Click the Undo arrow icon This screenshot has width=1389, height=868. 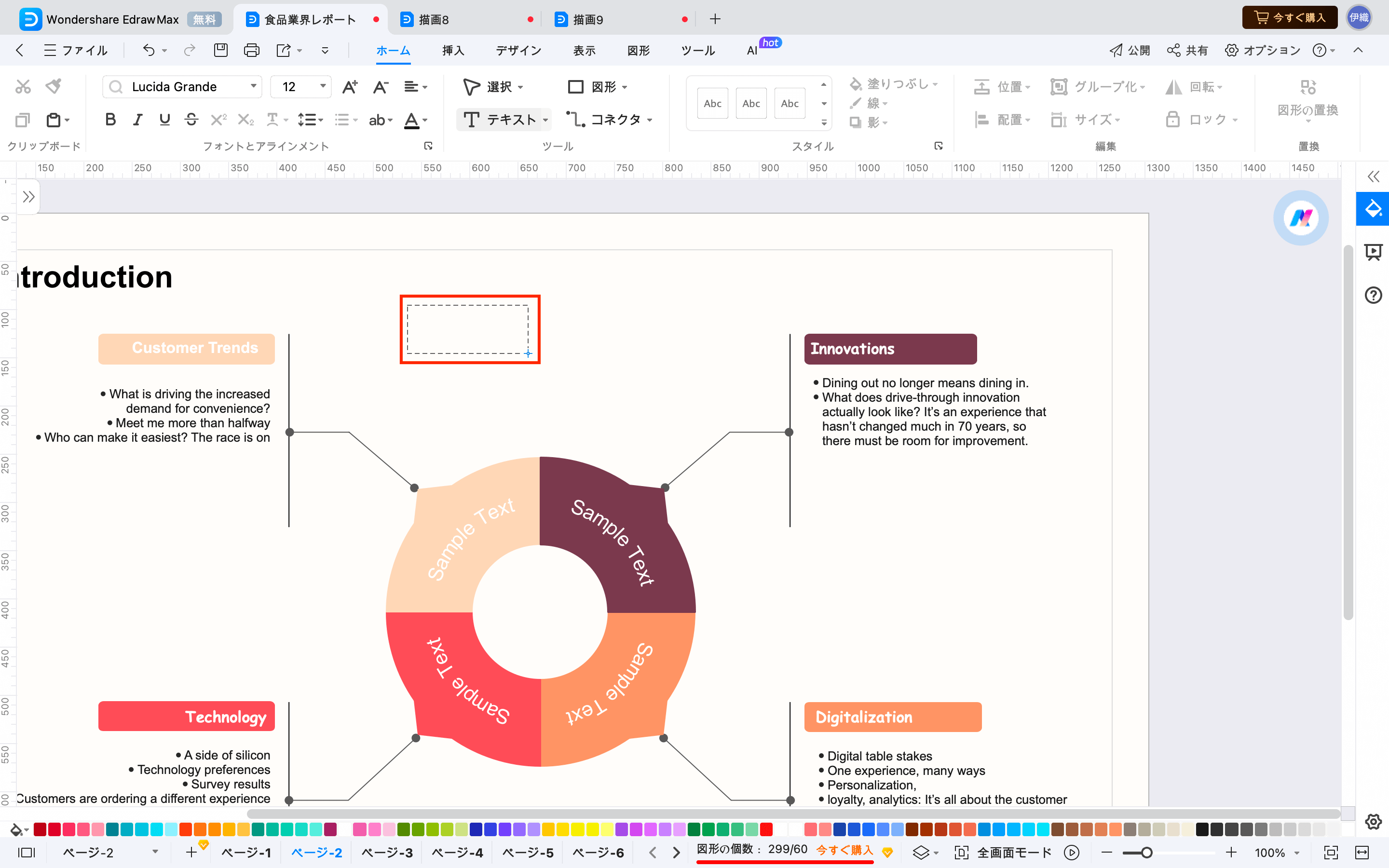tap(149, 51)
